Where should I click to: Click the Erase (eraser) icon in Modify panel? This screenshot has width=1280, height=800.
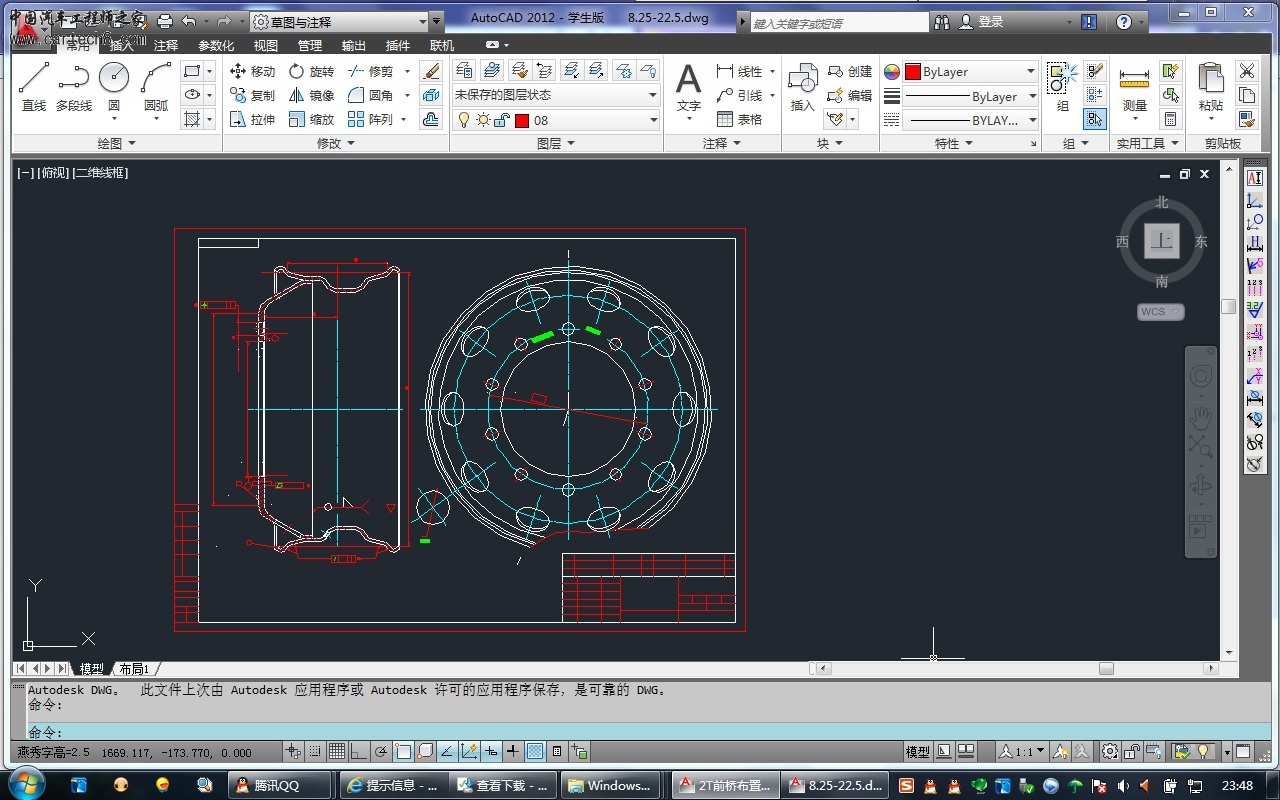click(x=431, y=71)
